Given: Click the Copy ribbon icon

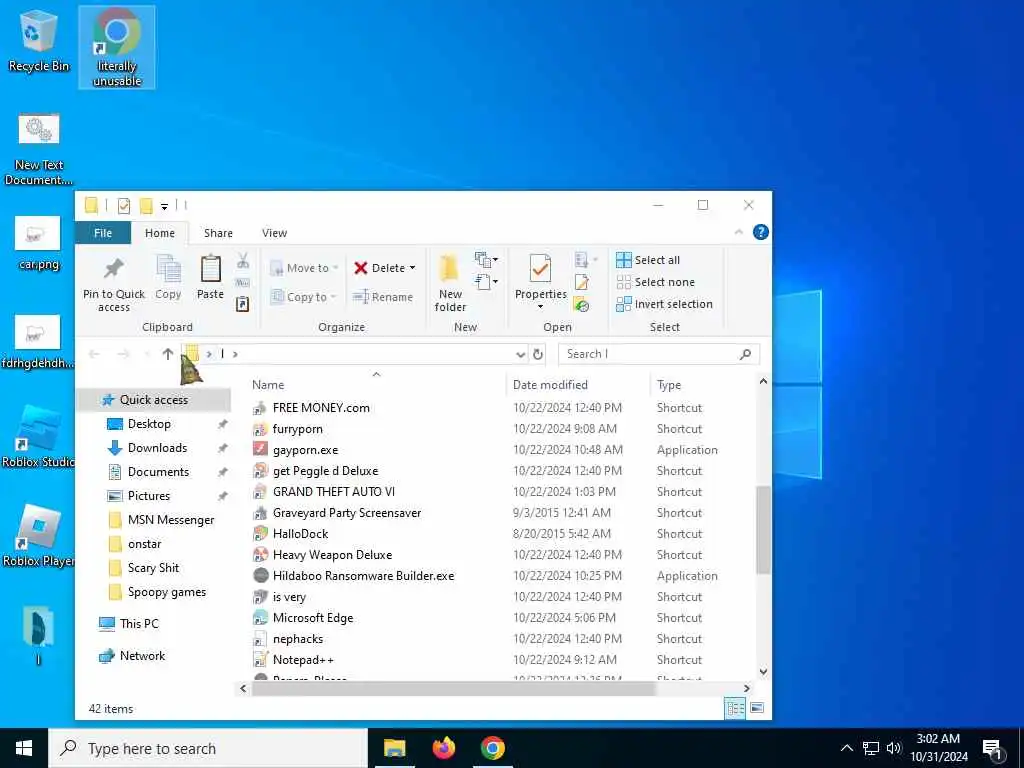Looking at the screenshot, I should (168, 268).
